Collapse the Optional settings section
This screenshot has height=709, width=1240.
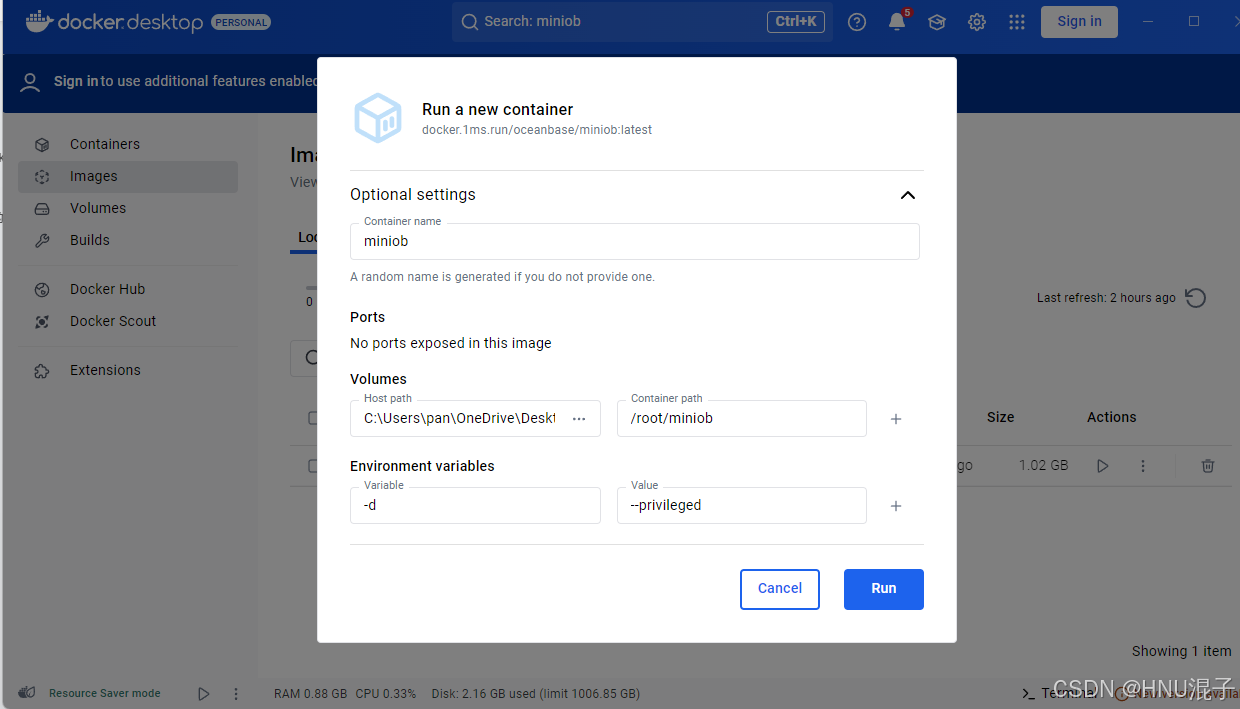(907, 195)
